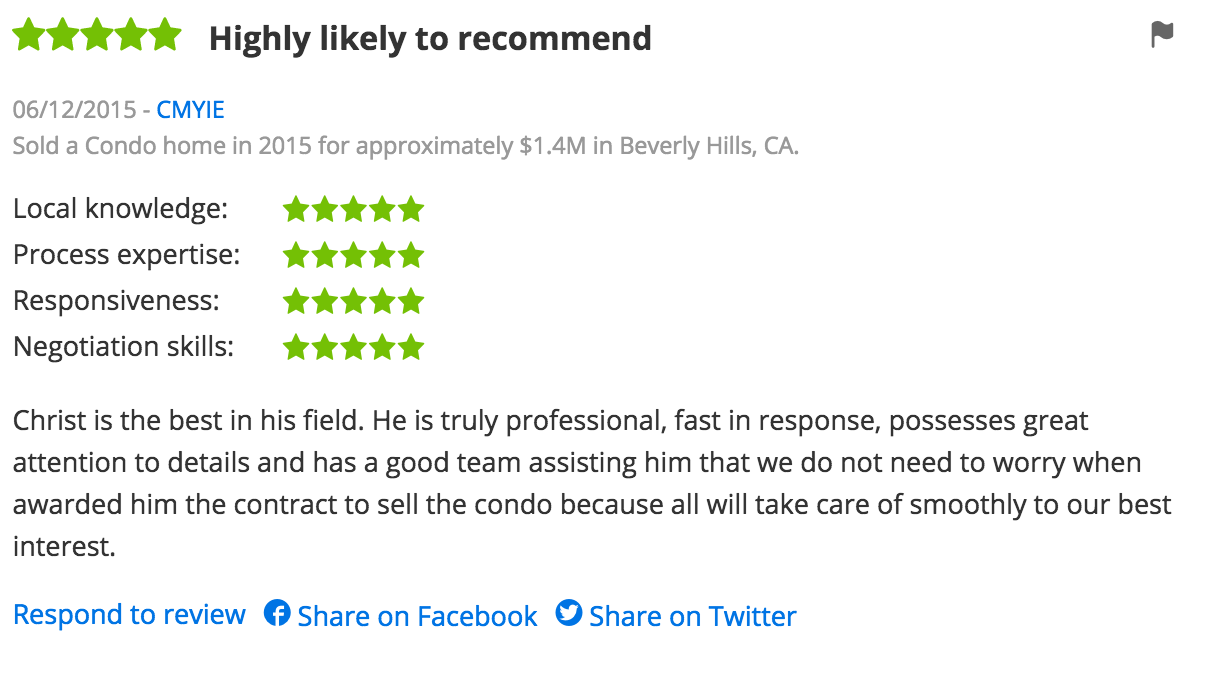The image size is (1206, 674).
Task: Flag this review as inappropriate
Action: 1161,35
